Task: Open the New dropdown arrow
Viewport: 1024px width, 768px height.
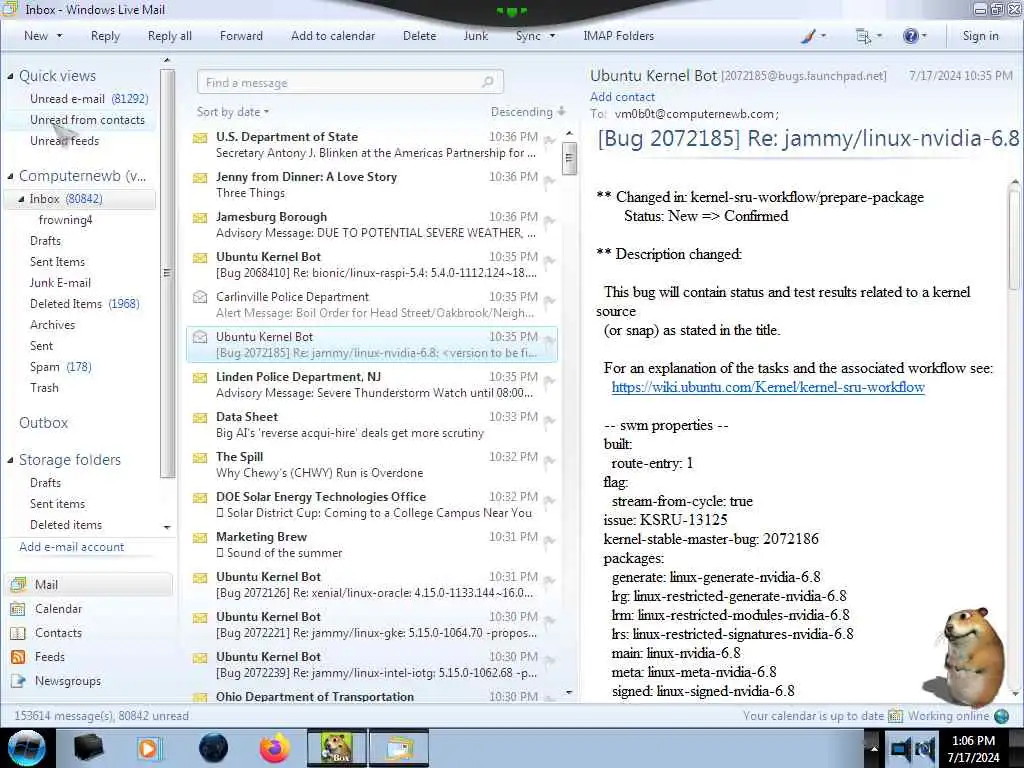Action: click(59, 36)
